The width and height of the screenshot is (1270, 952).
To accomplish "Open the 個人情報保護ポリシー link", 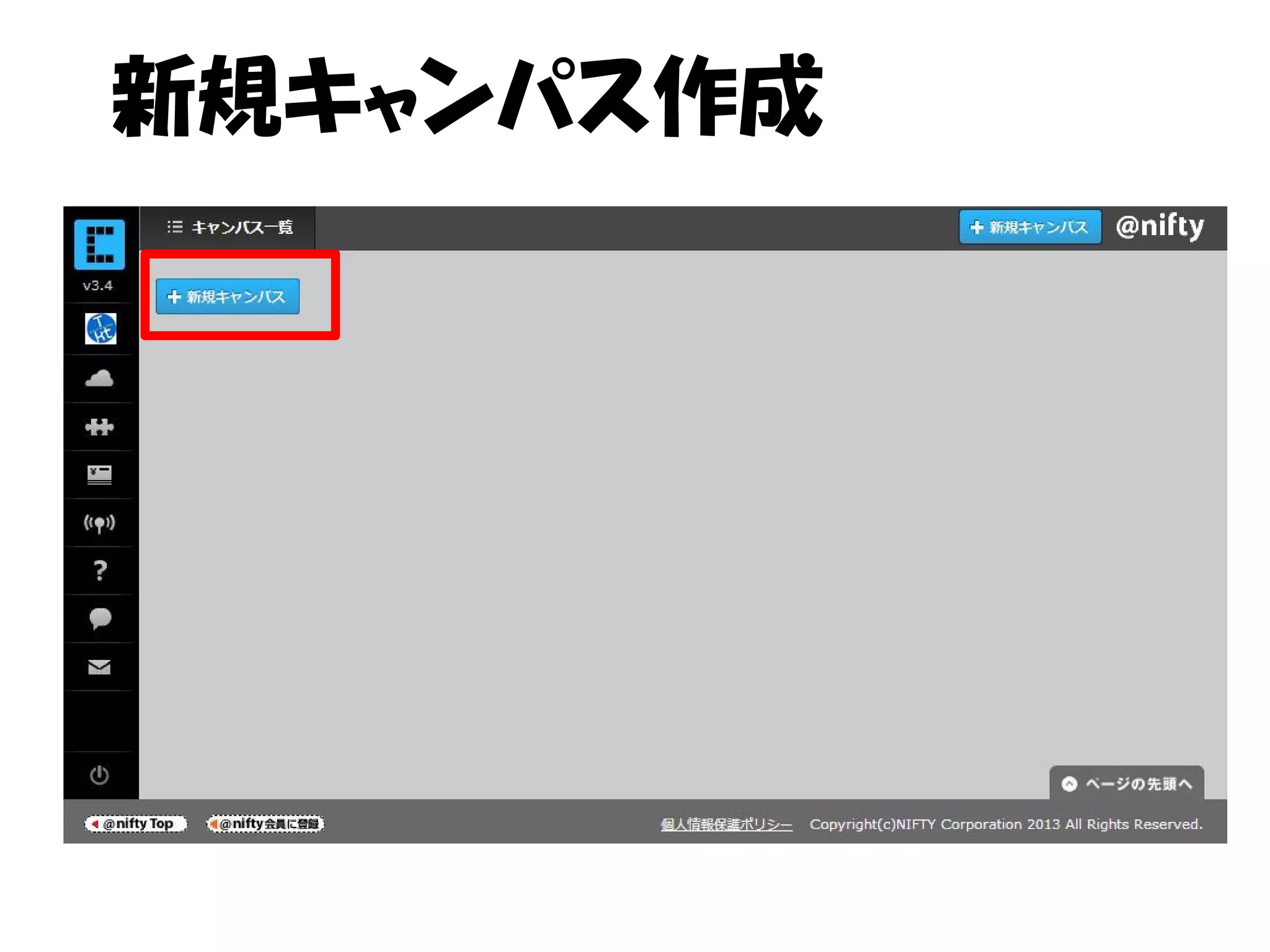I will pos(726,824).
